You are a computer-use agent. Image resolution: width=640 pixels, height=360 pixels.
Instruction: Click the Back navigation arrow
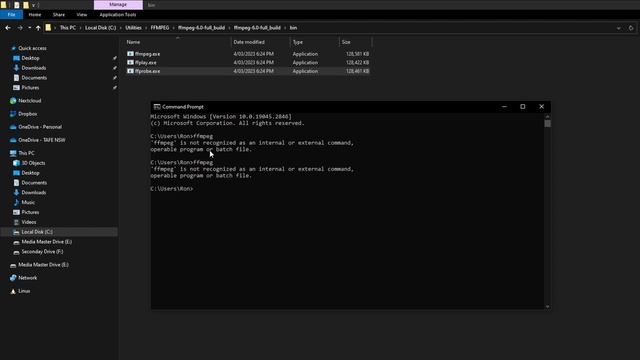[8, 28]
